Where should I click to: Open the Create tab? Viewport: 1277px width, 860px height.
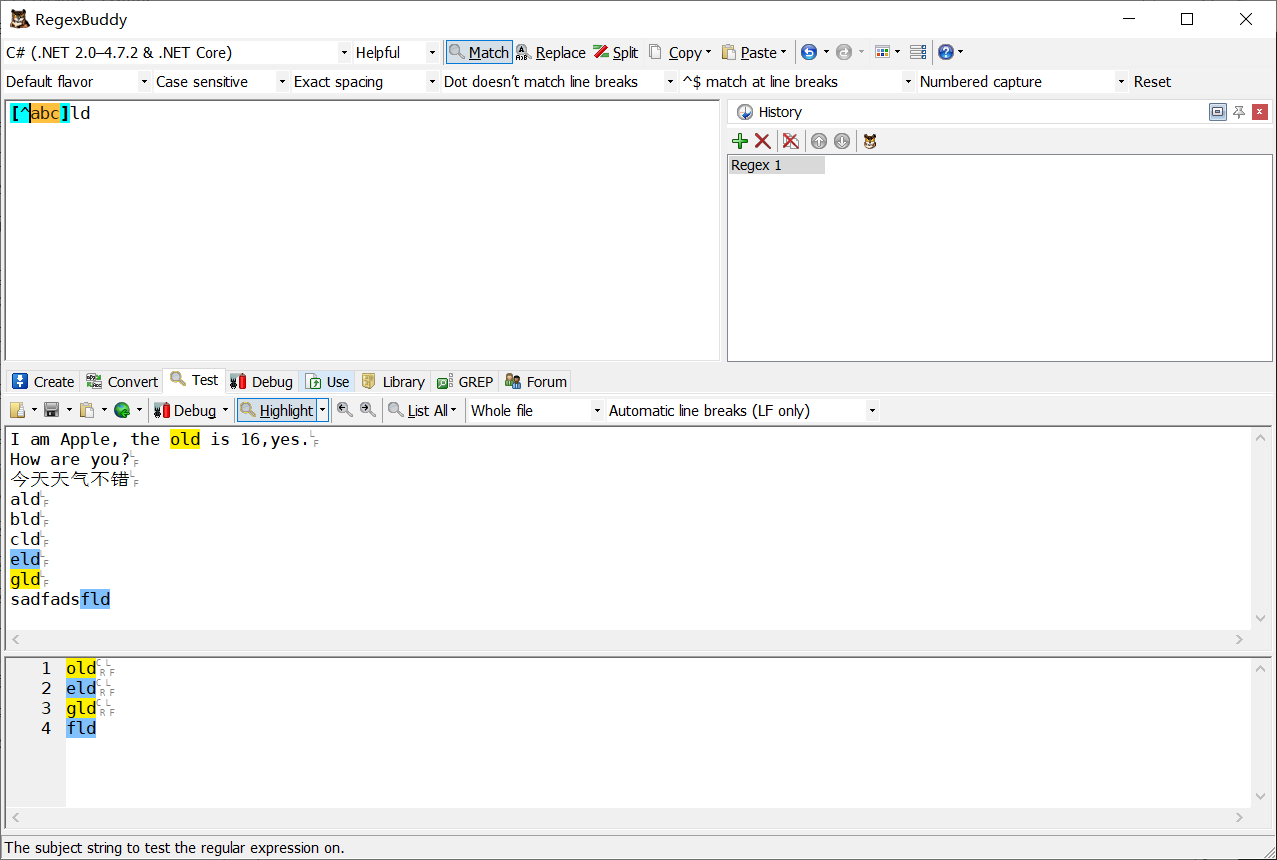(43, 381)
